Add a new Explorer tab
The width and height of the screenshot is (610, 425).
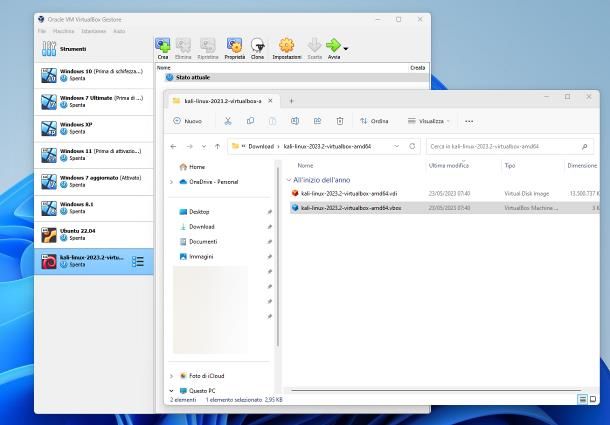[x=291, y=101]
